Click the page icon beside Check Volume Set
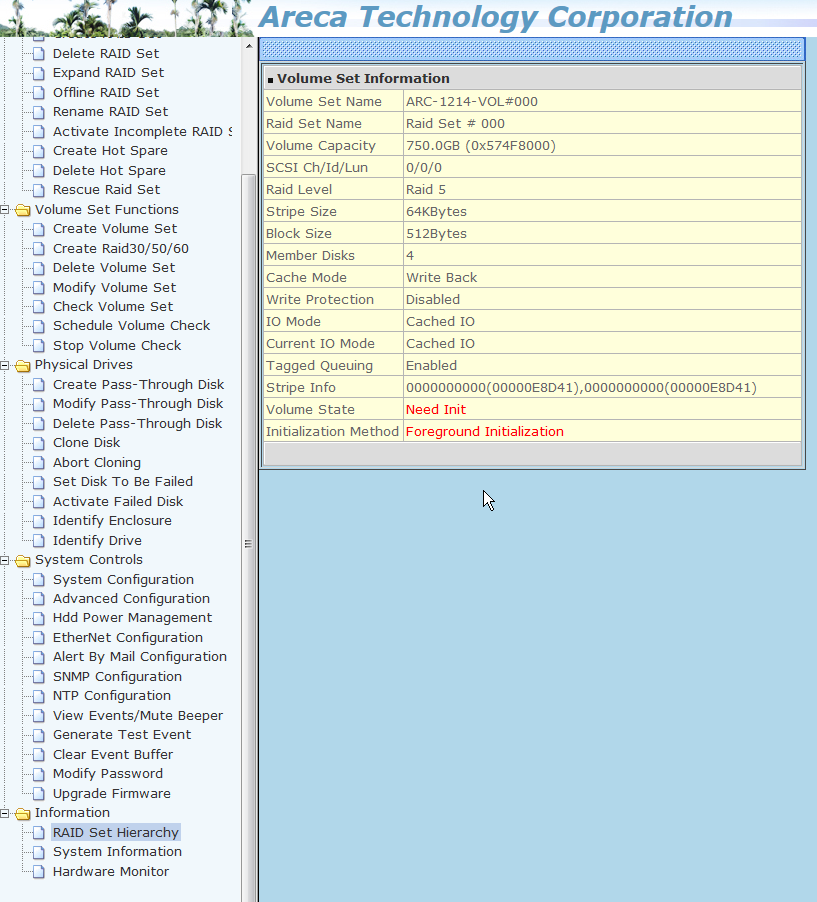Screen dimensions: 817x902 click(x=39, y=307)
